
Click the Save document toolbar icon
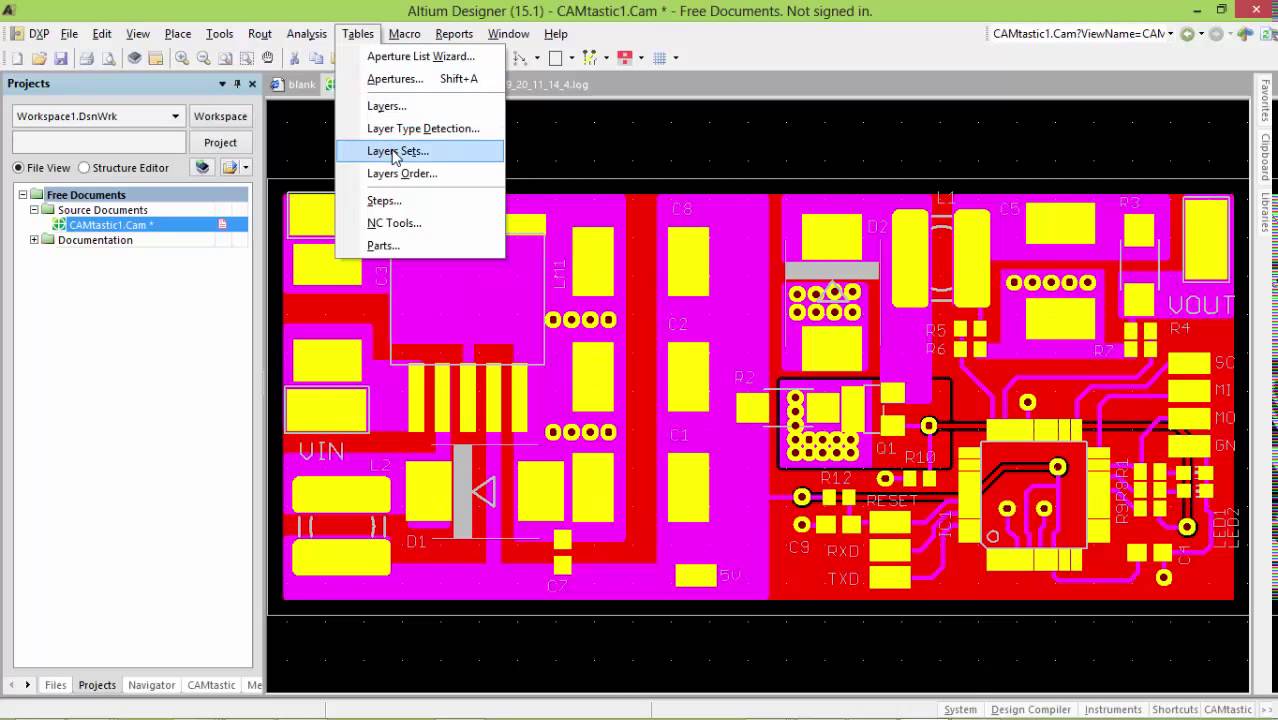[61, 58]
